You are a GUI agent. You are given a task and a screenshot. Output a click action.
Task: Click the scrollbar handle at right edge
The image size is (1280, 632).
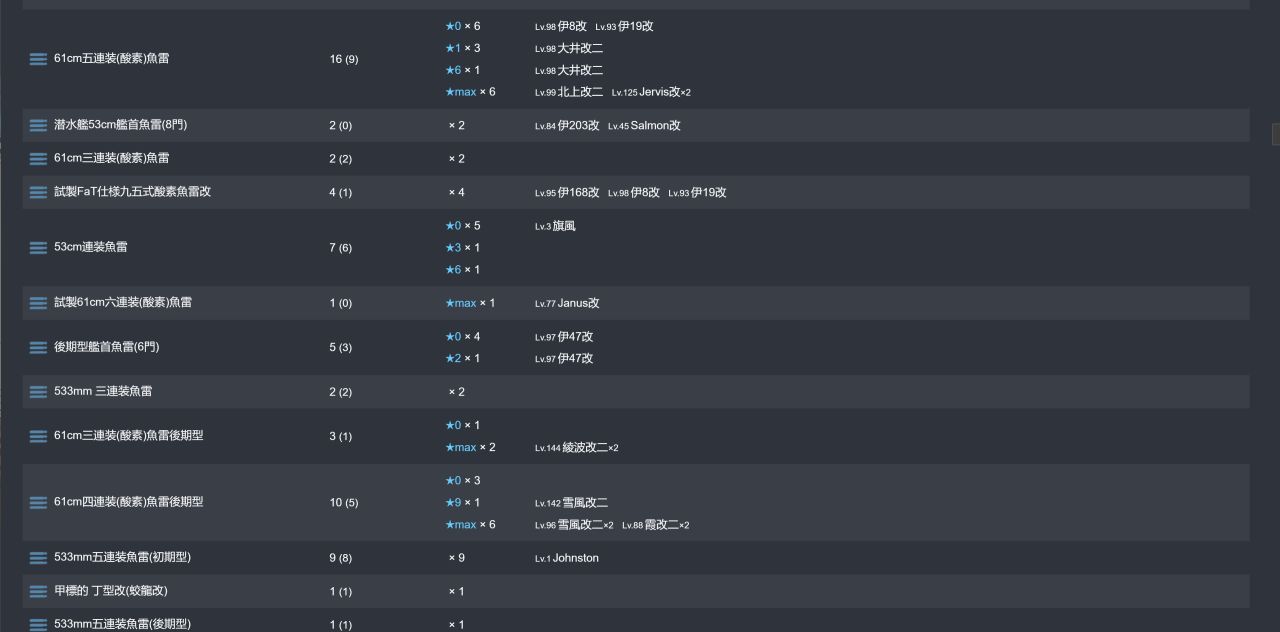tap(1275, 134)
